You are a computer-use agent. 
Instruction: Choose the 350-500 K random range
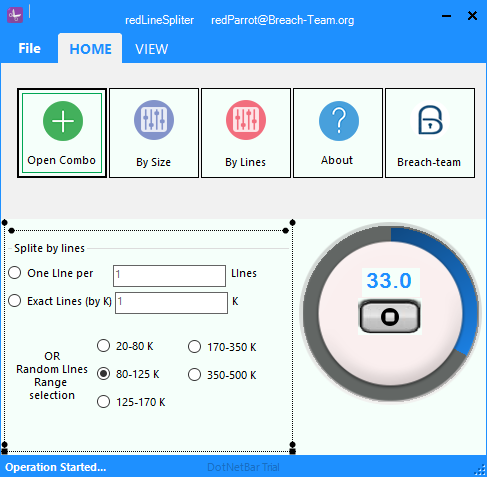194,375
